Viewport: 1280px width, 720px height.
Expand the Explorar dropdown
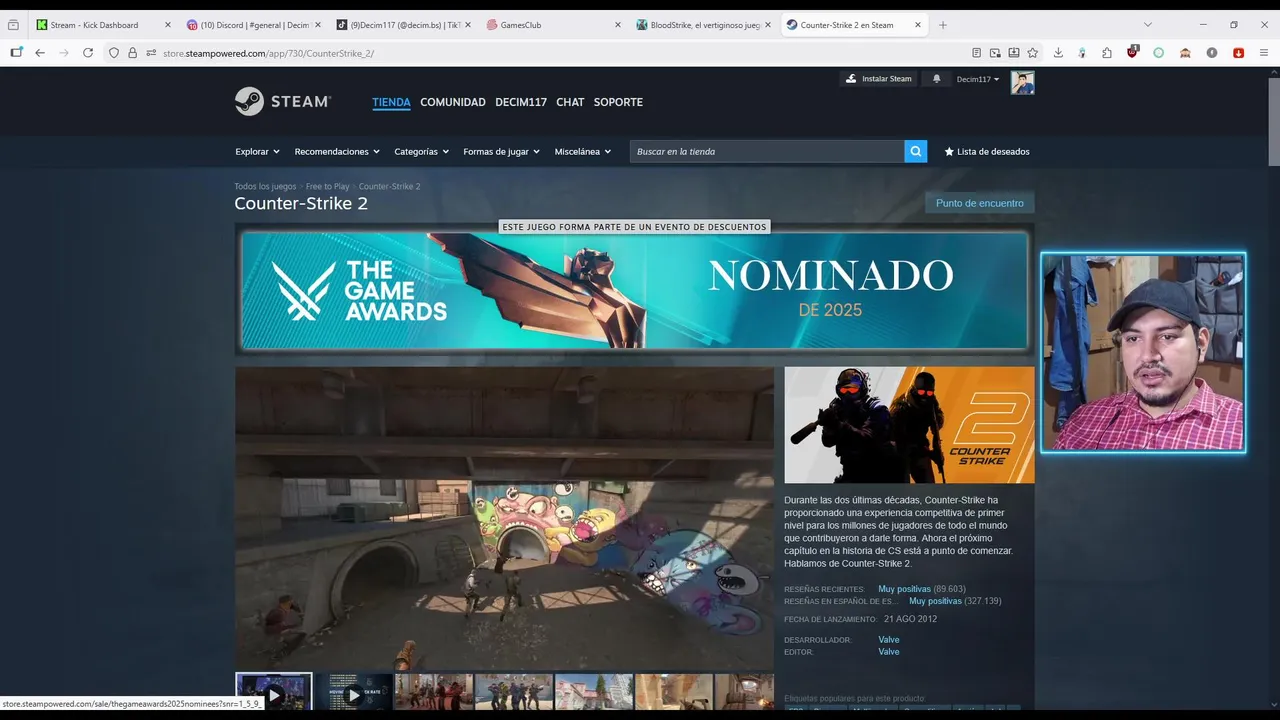click(x=256, y=152)
